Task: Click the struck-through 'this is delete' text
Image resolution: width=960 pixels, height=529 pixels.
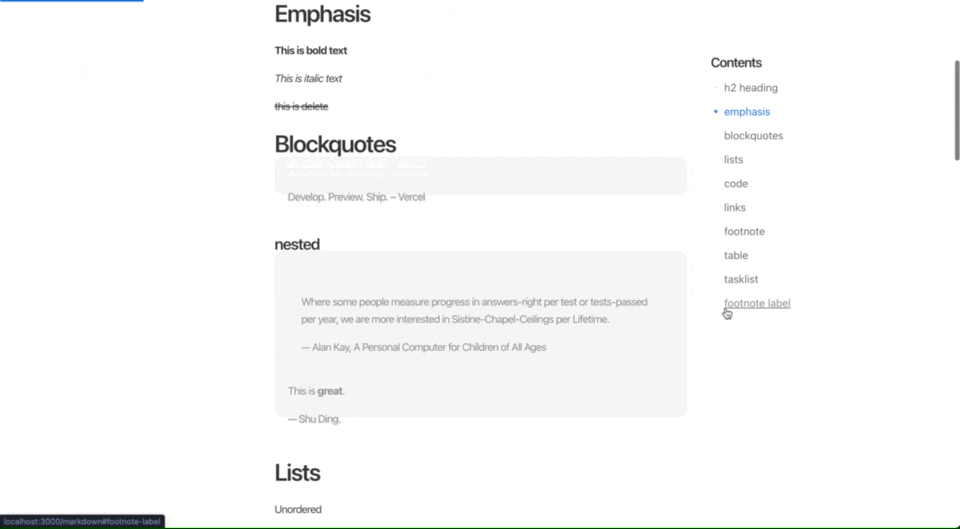Action: (301, 106)
